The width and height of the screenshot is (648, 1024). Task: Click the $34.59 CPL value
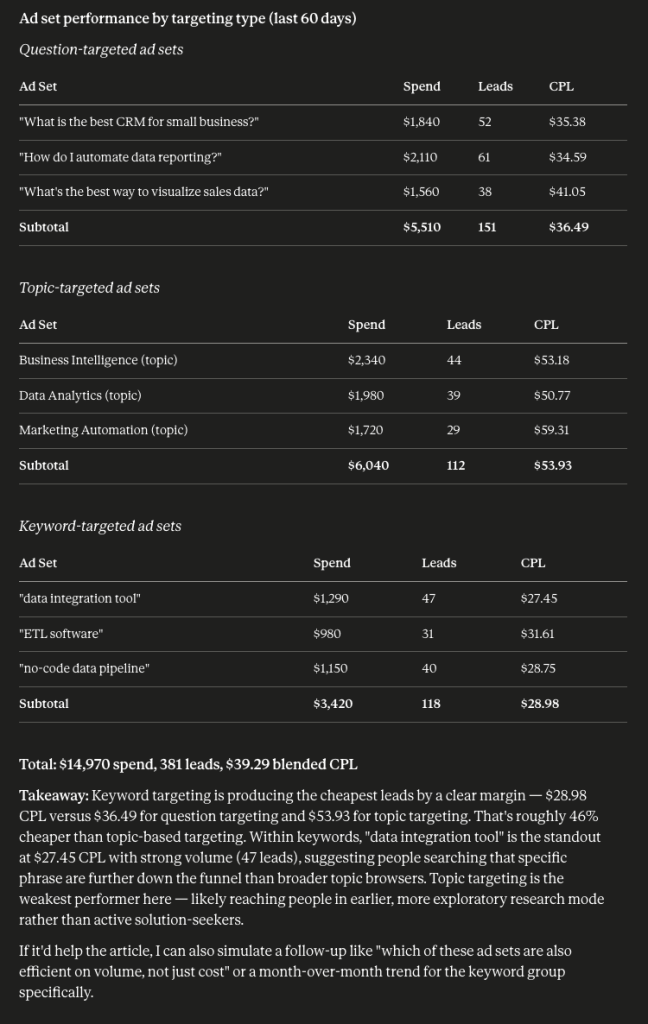(x=567, y=157)
